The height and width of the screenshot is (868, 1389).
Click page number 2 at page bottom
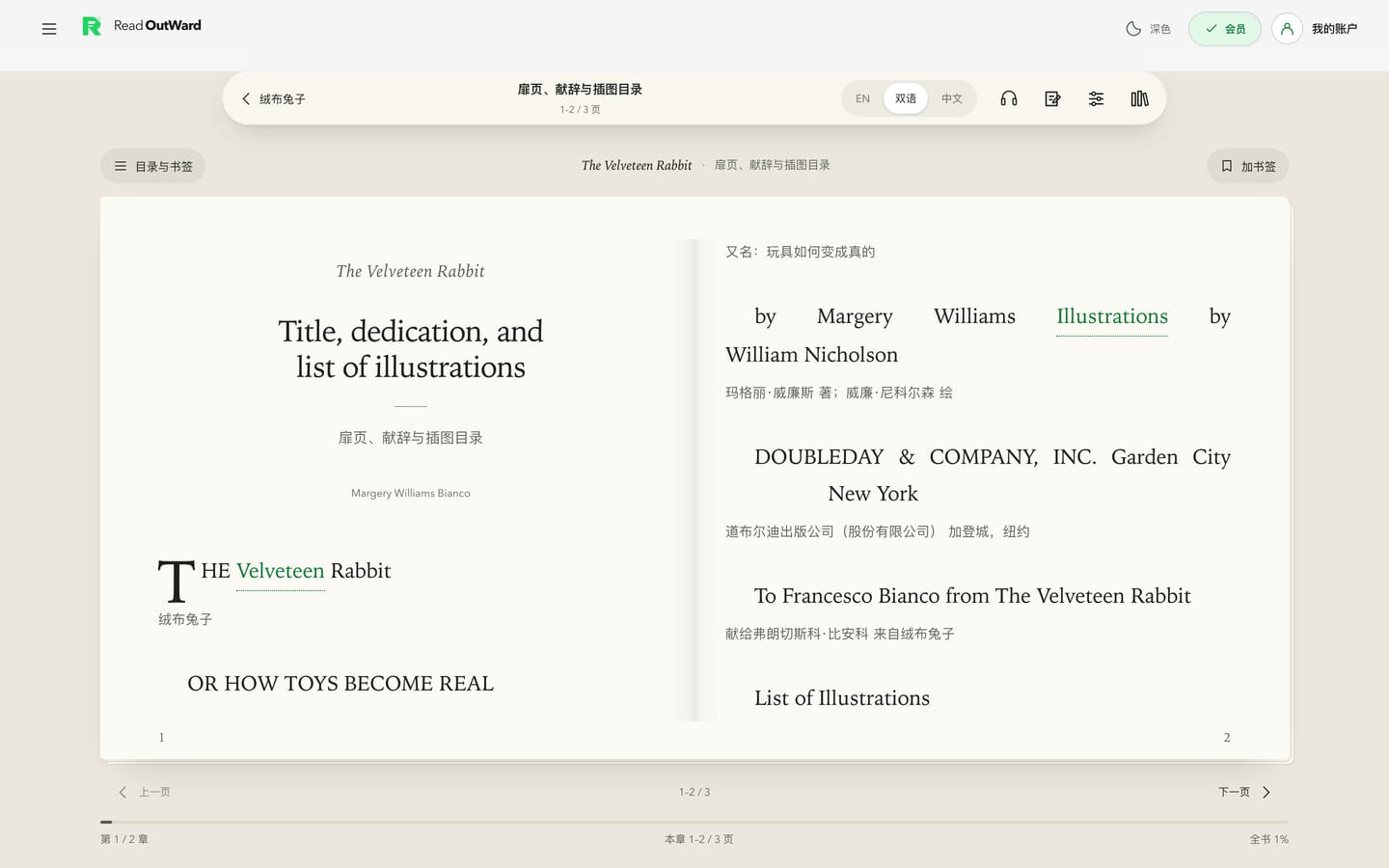point(1227,738)
